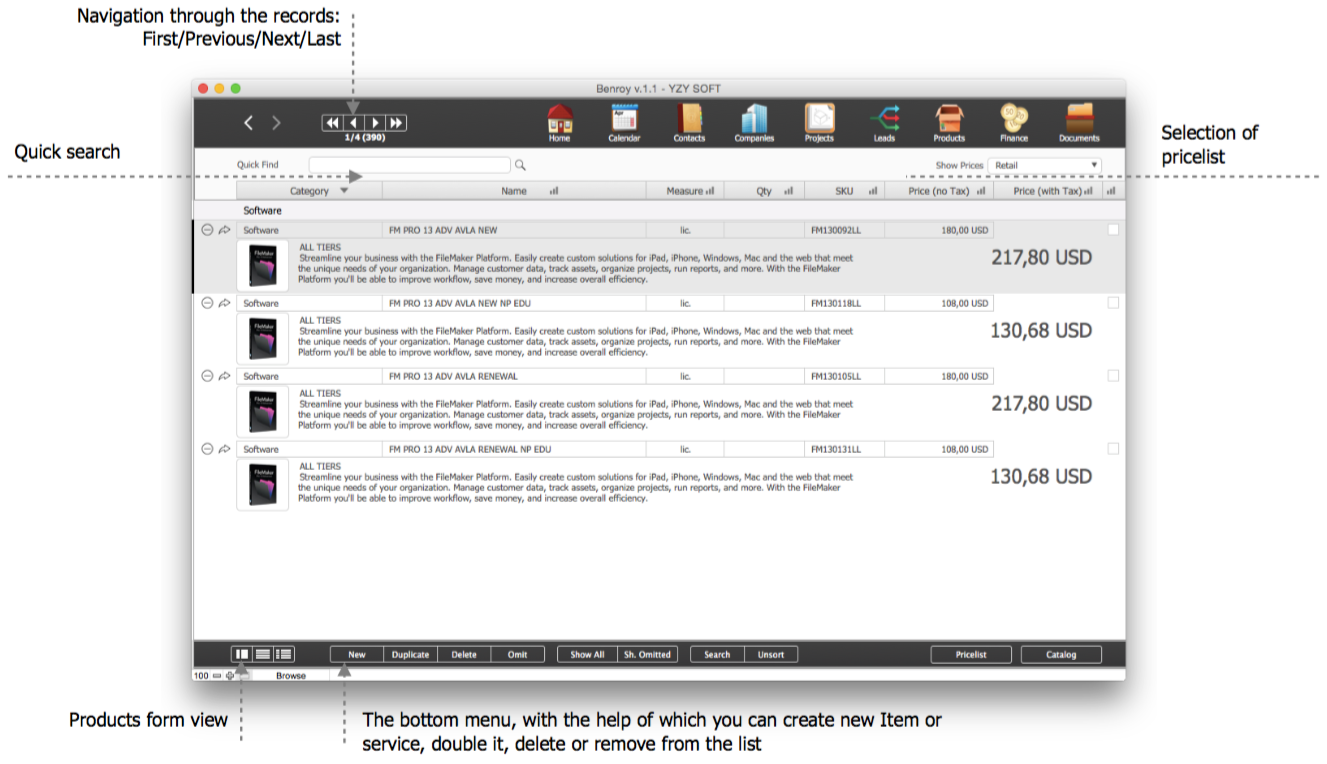This screenshot has width=1327, height=764.
Task: Open the Calendar module icon
Action: (624, 120)
